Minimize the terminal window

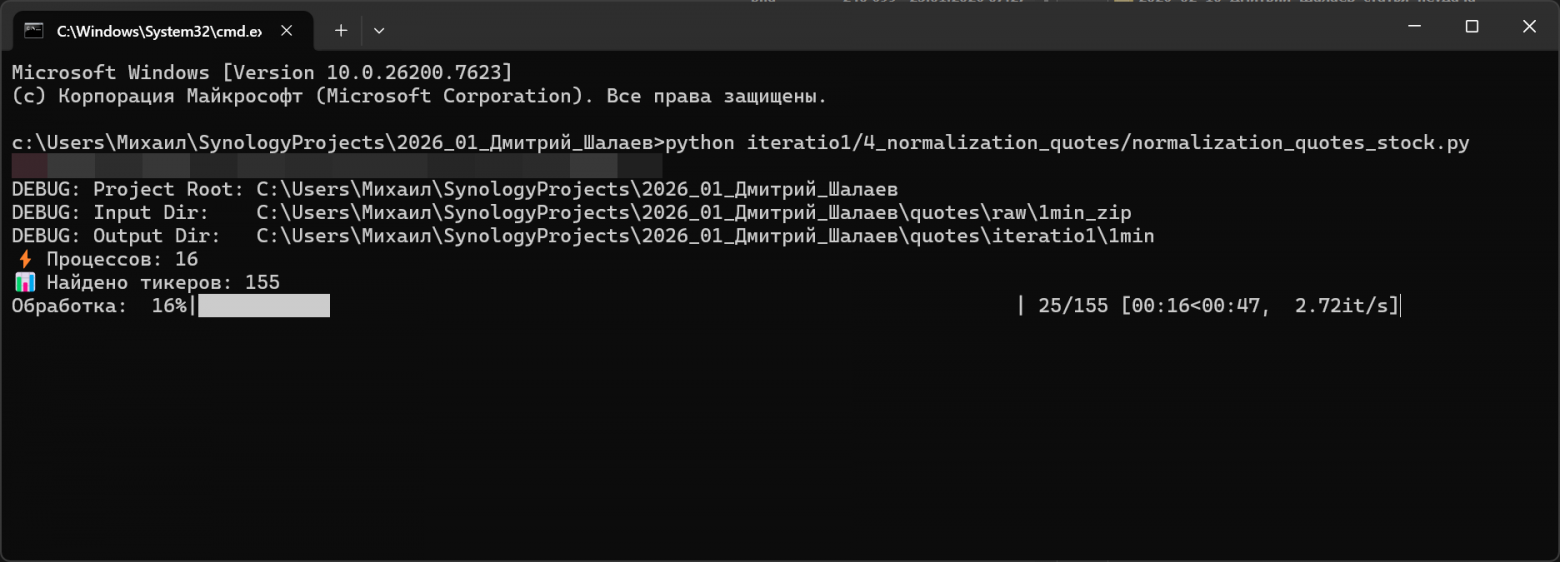(1415, 27)
